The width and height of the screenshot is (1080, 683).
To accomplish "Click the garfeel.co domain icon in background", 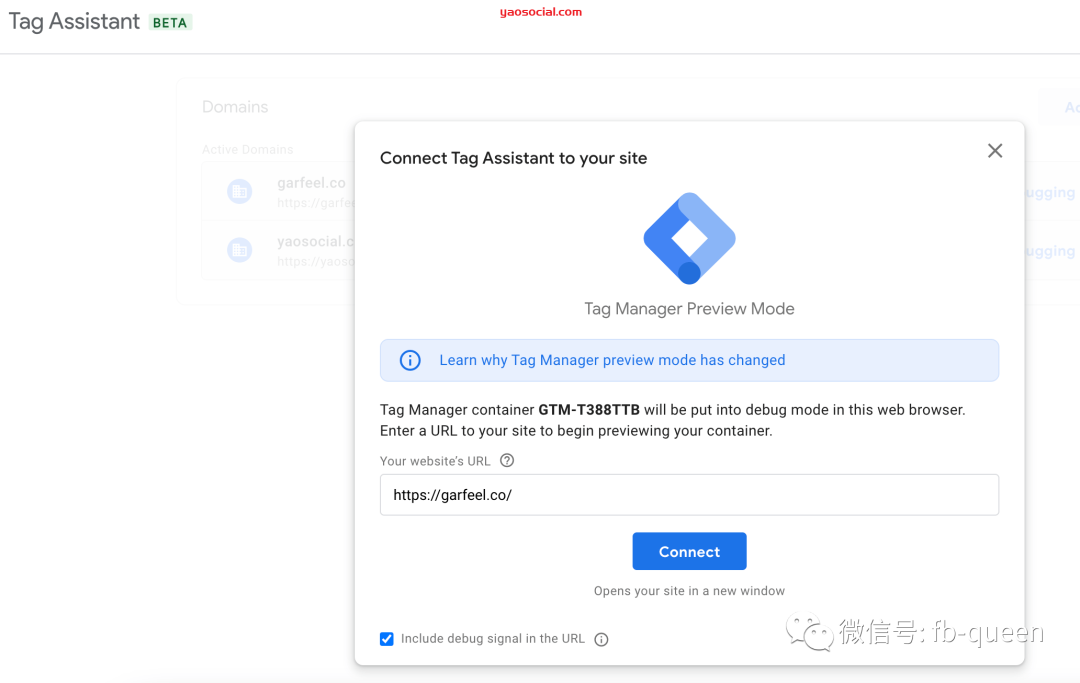I will click(240, 191).
